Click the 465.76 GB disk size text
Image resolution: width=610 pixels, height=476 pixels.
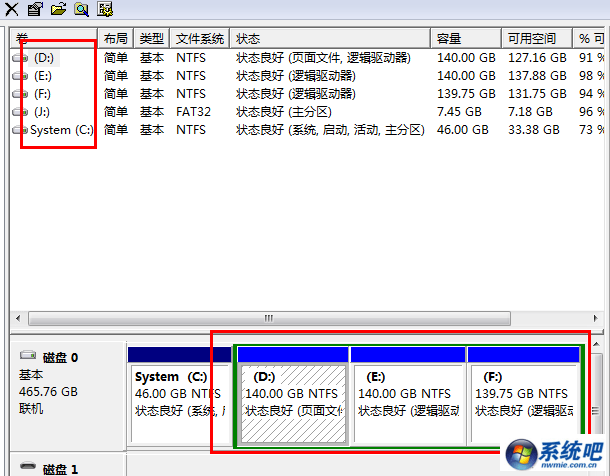pos(48,392)
